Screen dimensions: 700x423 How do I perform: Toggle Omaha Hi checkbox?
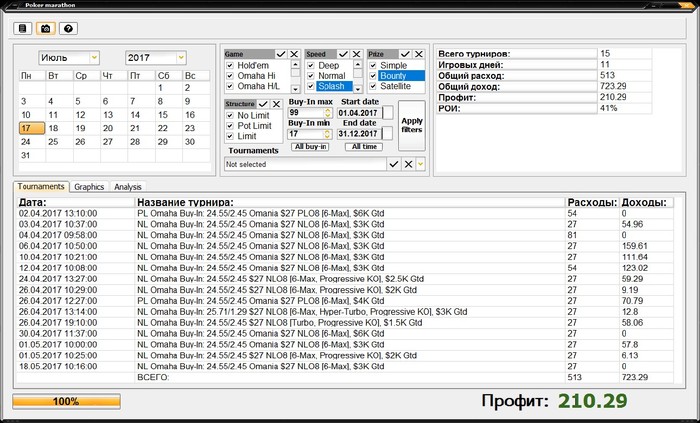coord(230,76)
